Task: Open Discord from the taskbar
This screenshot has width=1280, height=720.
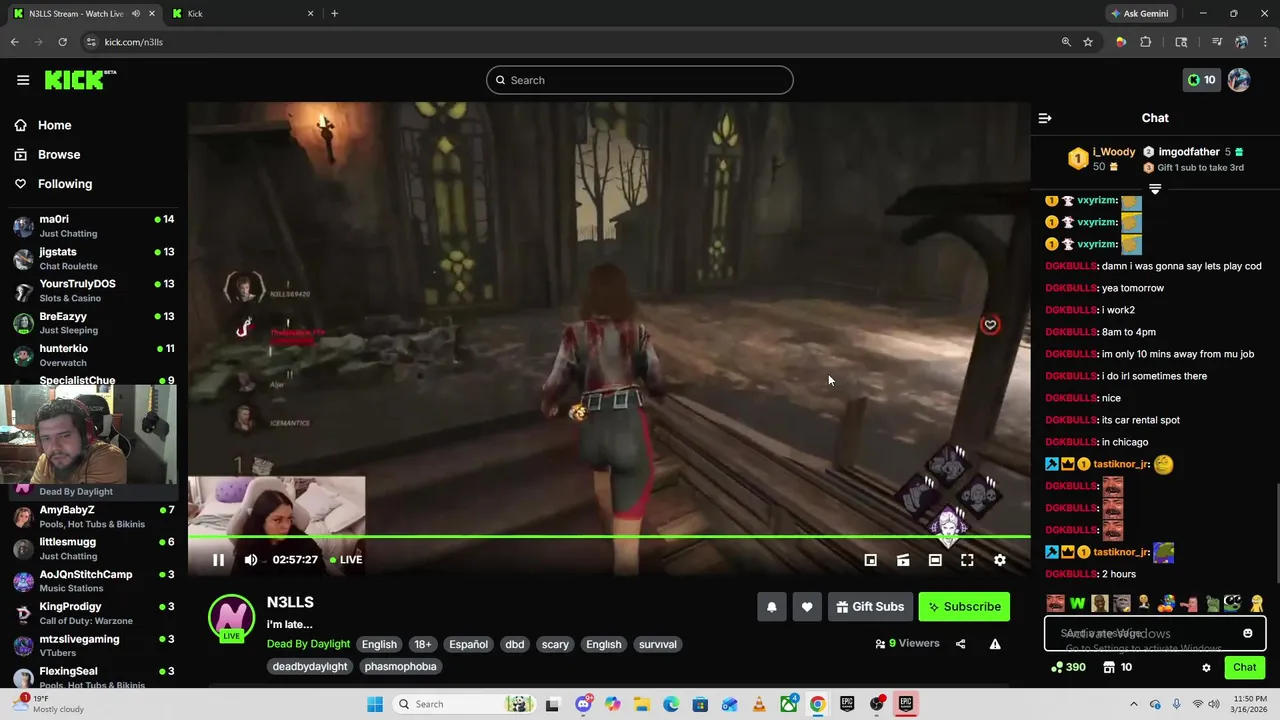Action: 584,704
